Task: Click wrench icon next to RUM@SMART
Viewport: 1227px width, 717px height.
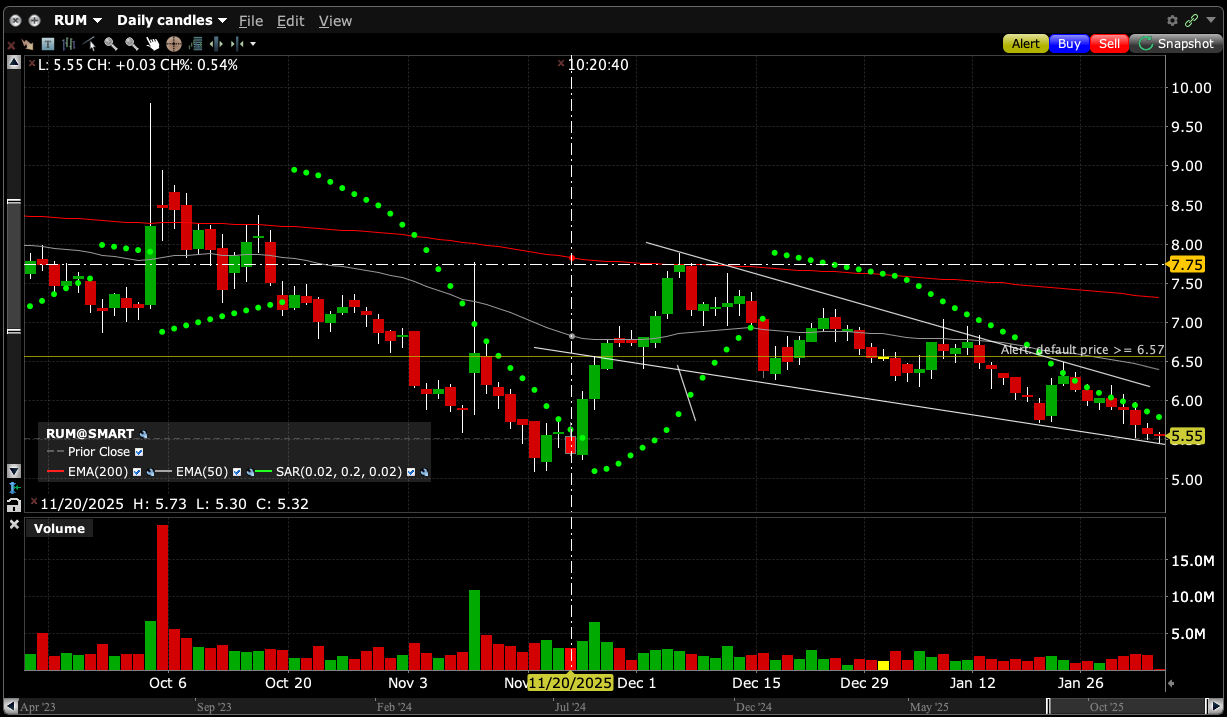Action: [x=144, y=435]
